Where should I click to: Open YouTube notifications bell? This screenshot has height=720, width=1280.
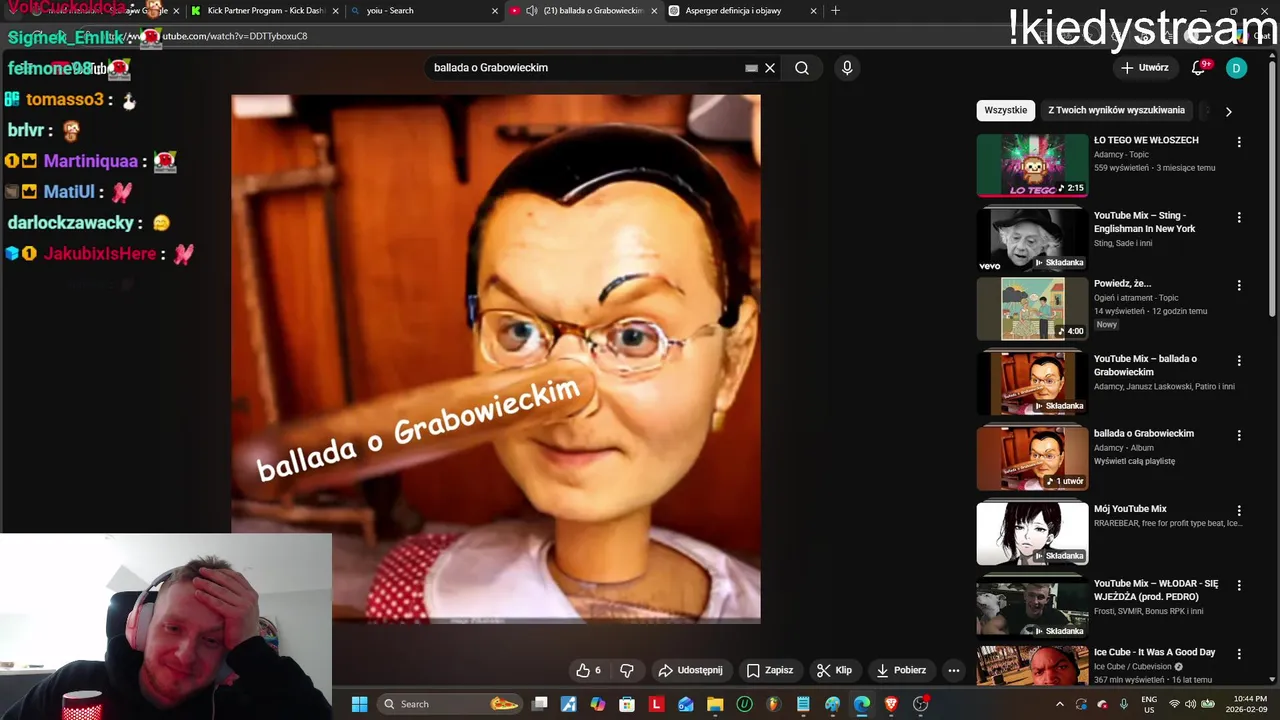[x=1198, y=68]
